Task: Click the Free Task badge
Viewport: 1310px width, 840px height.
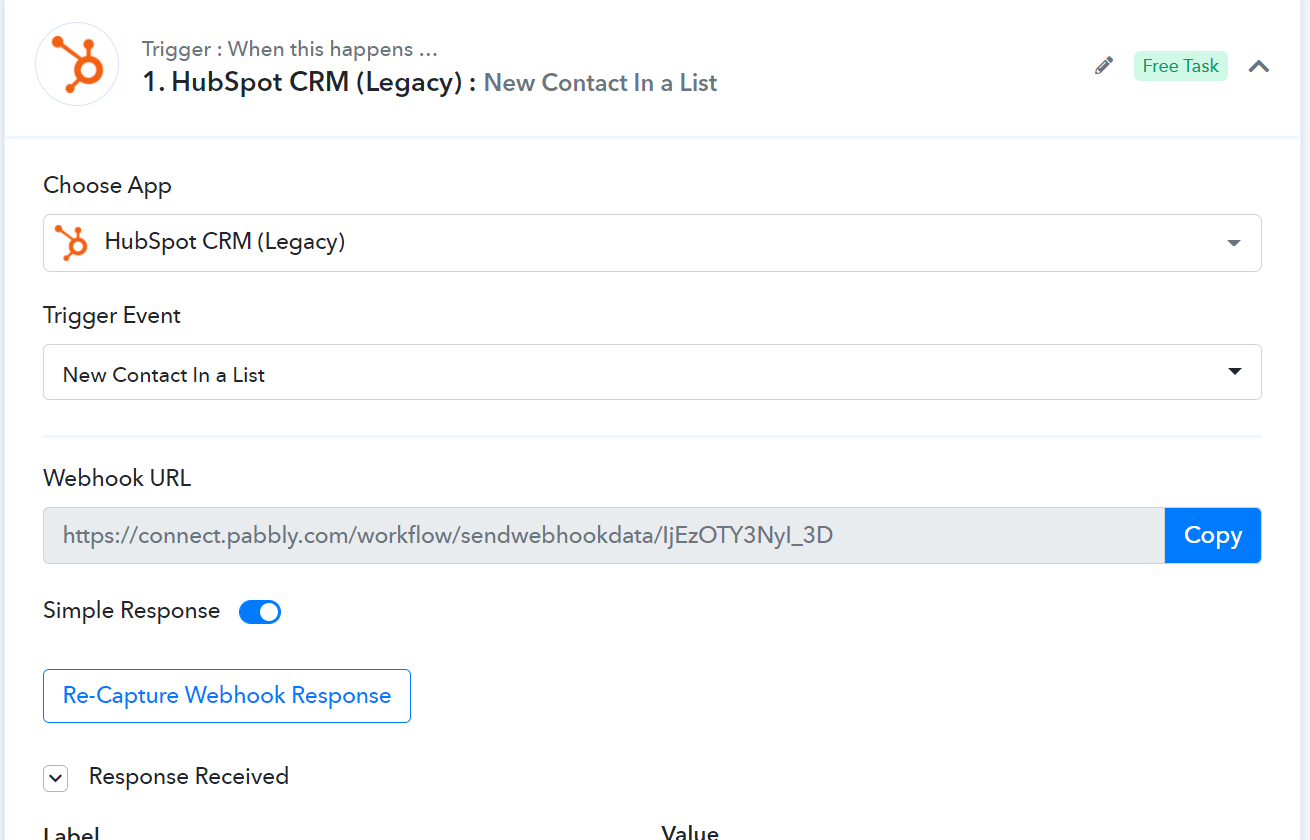Action: click(x=1181, y=66)
